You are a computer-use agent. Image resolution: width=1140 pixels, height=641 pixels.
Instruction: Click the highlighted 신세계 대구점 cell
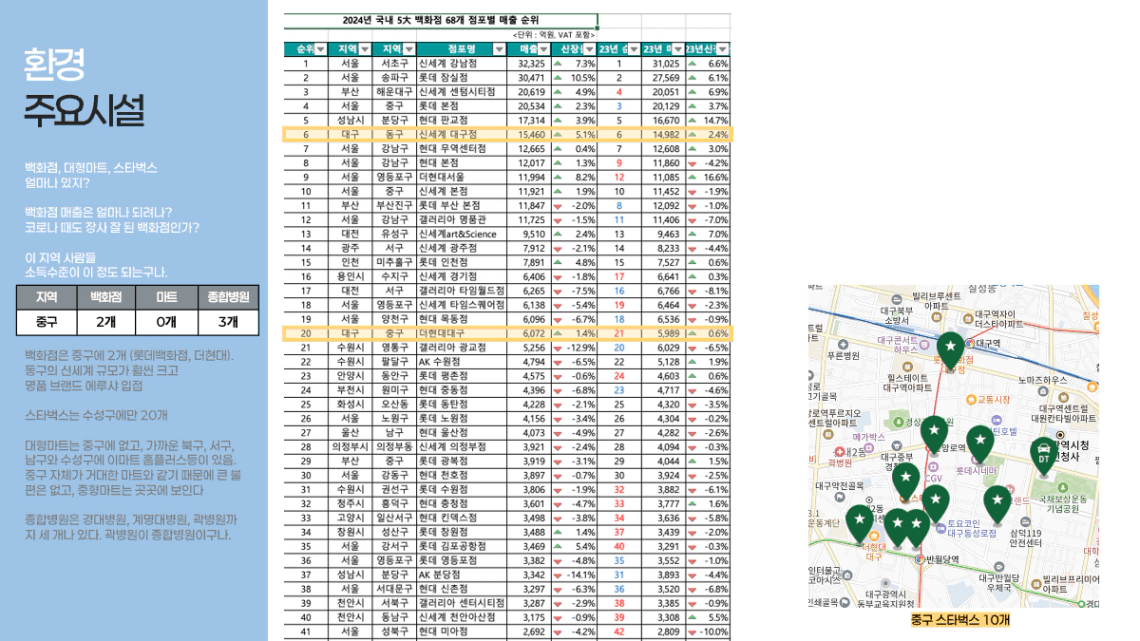(461, 134)
